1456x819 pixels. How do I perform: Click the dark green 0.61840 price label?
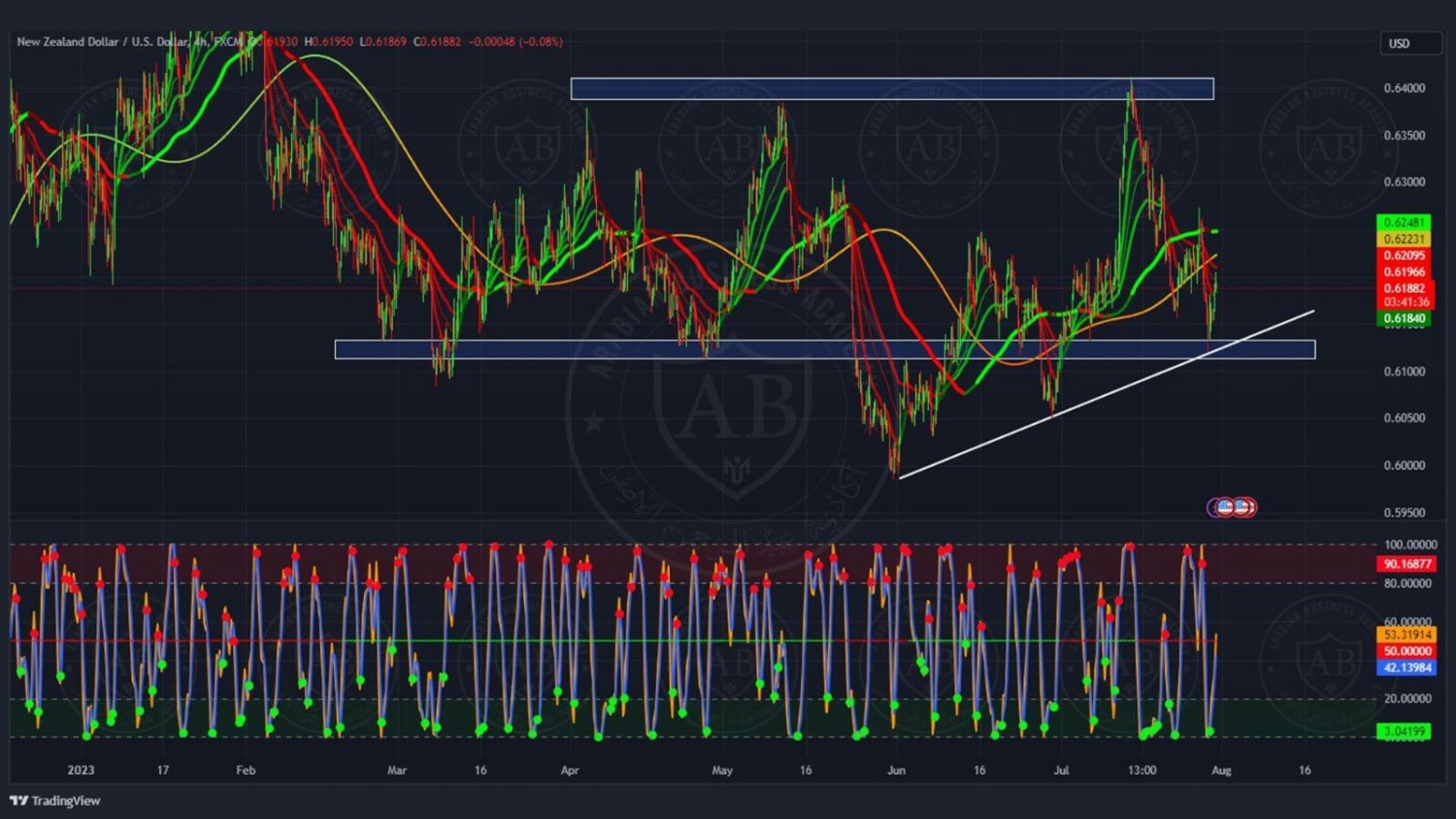[x=1404, y=318]
